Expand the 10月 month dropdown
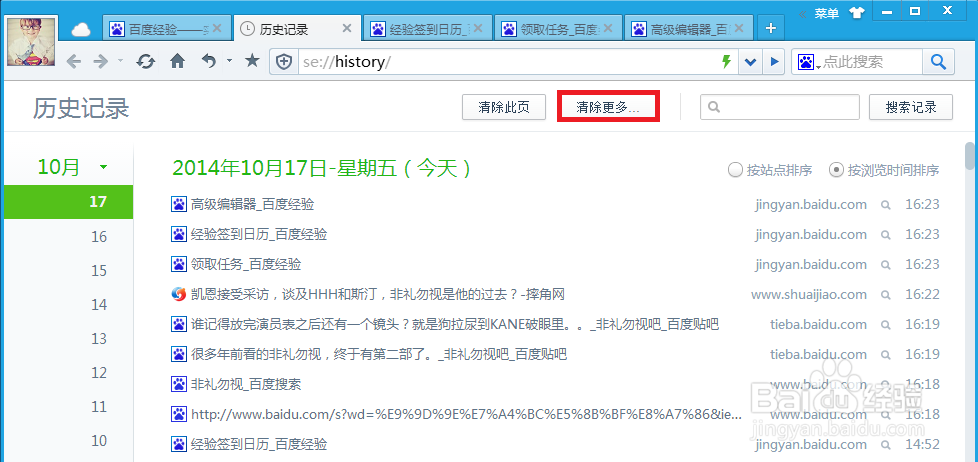 [104, 167]
